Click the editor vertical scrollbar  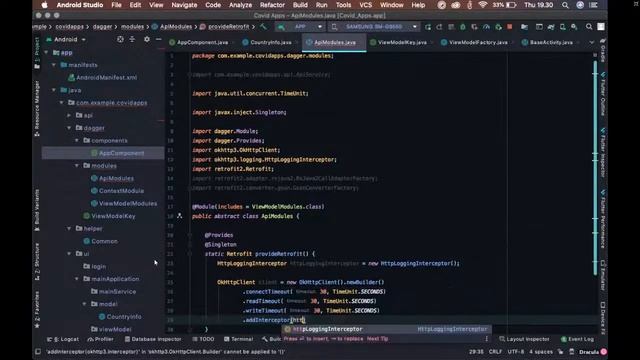coord(595,167)
